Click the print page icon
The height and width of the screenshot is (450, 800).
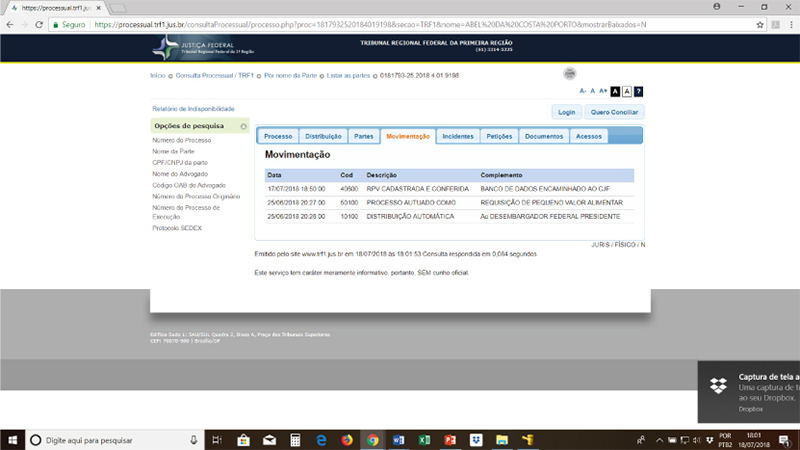click(570, 73)
